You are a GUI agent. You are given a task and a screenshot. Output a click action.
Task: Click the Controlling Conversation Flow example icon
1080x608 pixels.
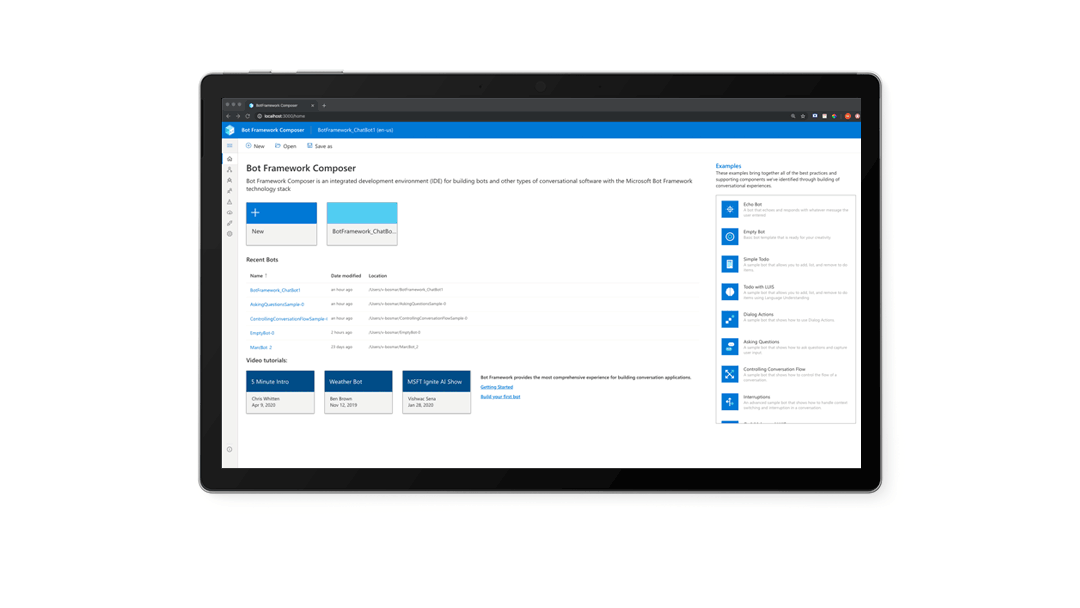(x=729, y=375)
